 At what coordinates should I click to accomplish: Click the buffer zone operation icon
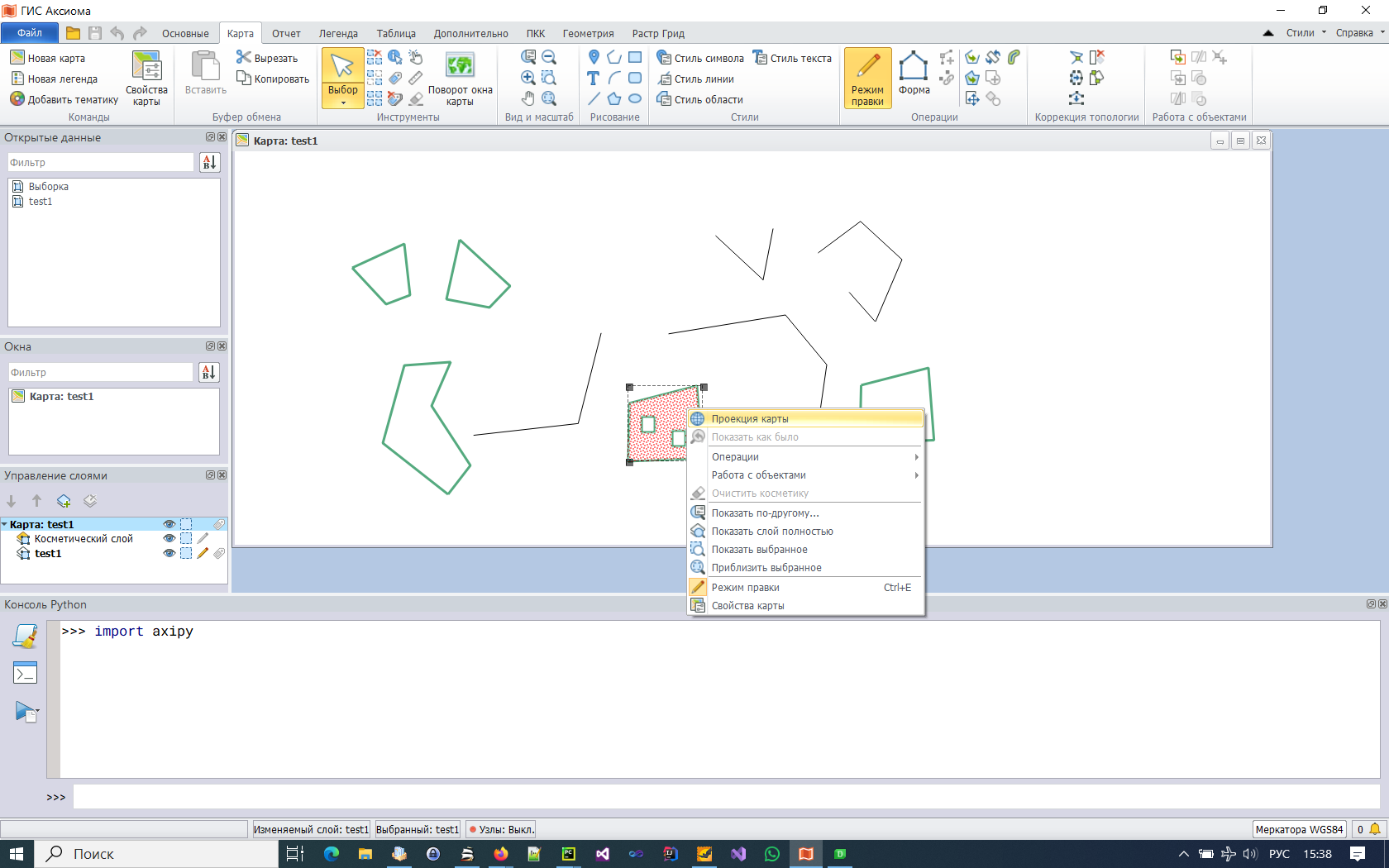[x=1014, y=57]
